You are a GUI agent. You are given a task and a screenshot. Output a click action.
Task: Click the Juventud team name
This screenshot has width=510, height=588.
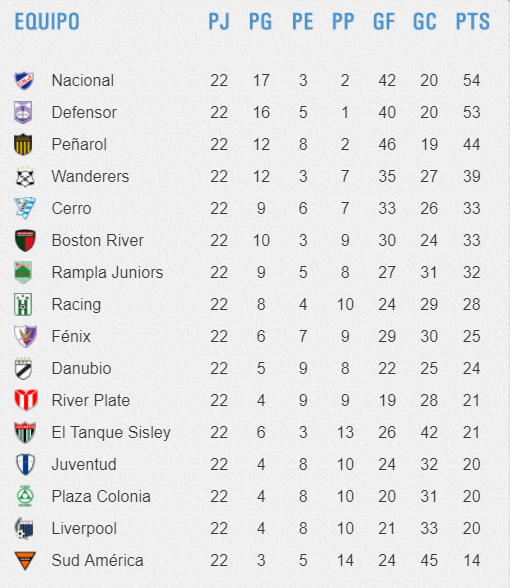point(84,465)
